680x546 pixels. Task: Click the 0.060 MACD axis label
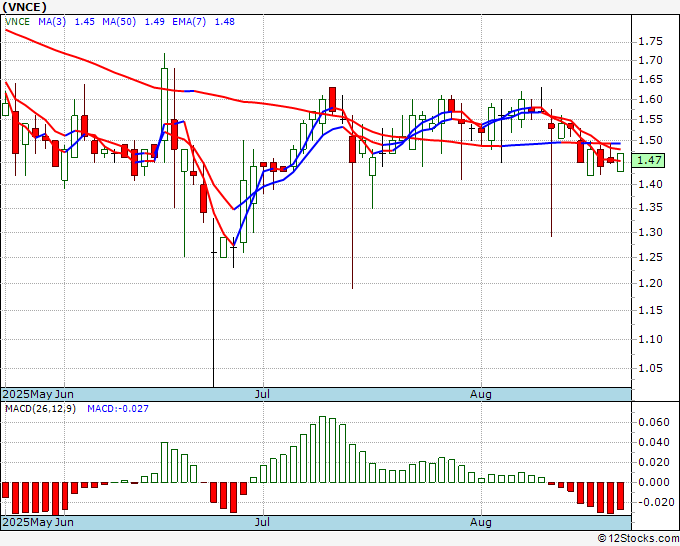[654, 422]
